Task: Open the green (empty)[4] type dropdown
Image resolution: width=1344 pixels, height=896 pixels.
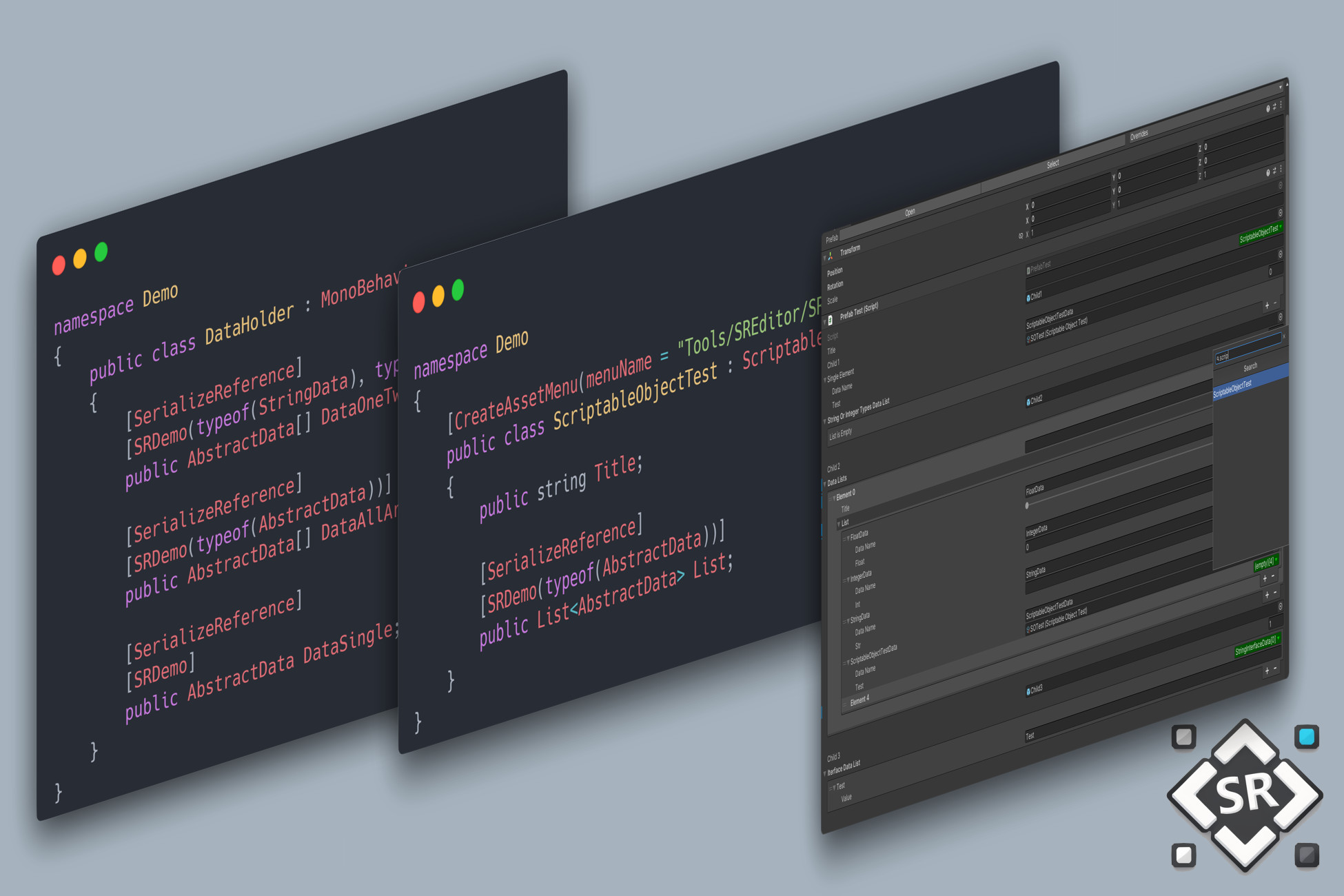Action: [1266, 562]
